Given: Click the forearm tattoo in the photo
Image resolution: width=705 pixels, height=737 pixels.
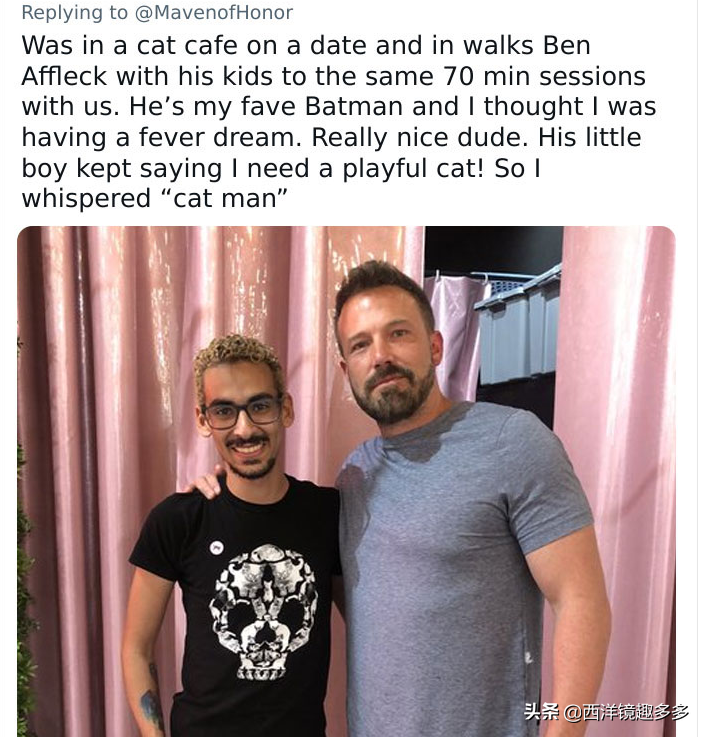Looking at the screenshot, I should pos(152,705).
